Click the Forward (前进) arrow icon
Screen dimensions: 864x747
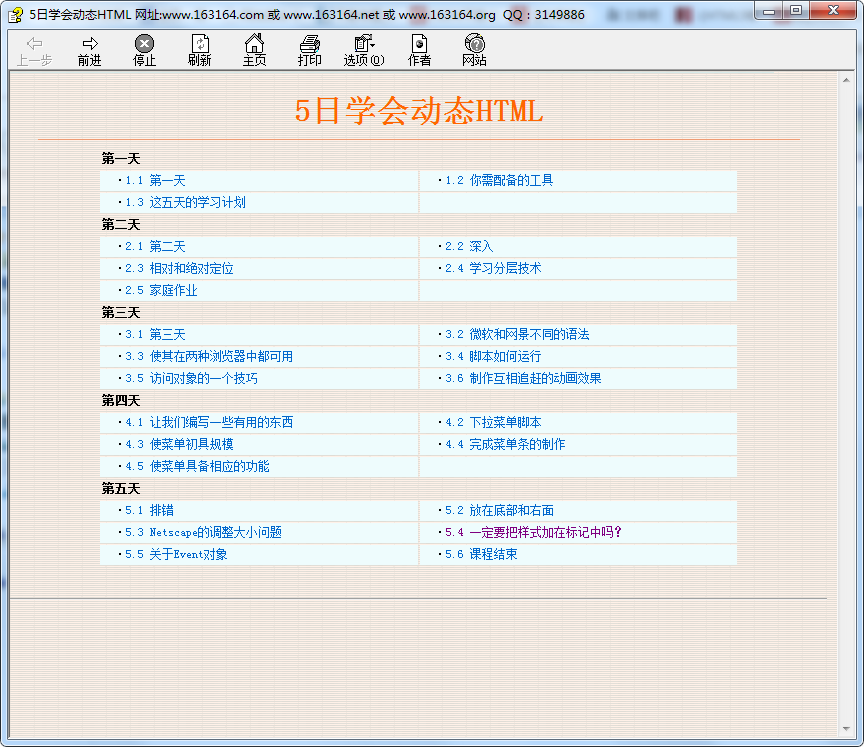click(x=90, y=43)
